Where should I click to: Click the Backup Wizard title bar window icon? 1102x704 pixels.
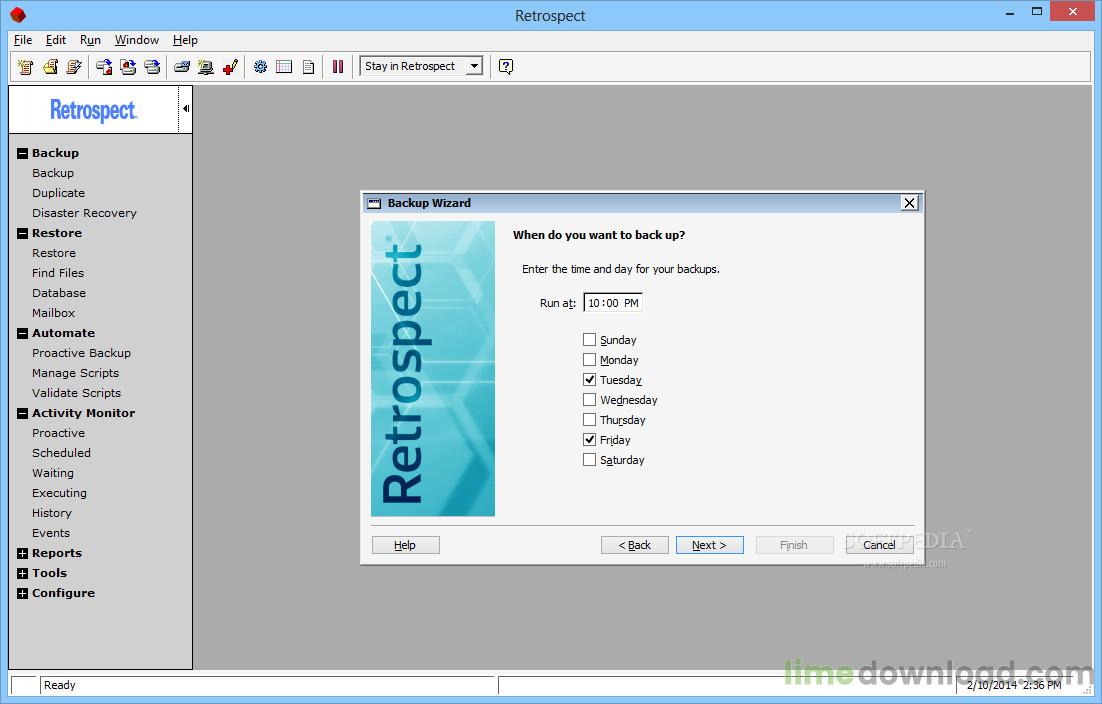click(x=375, y=203)
